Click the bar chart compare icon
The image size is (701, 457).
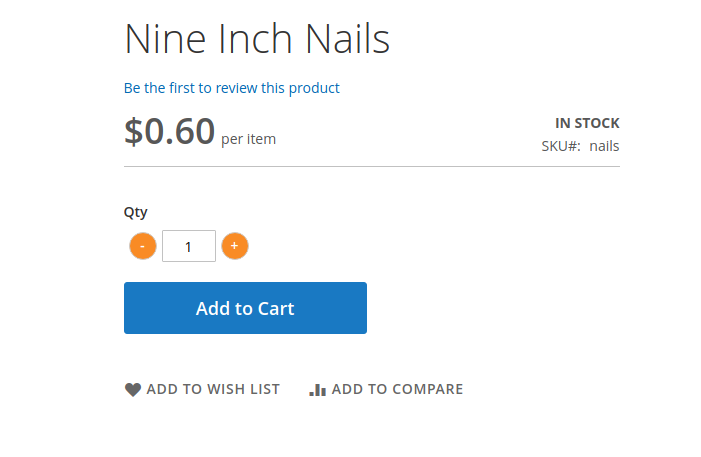click(317, 389)
